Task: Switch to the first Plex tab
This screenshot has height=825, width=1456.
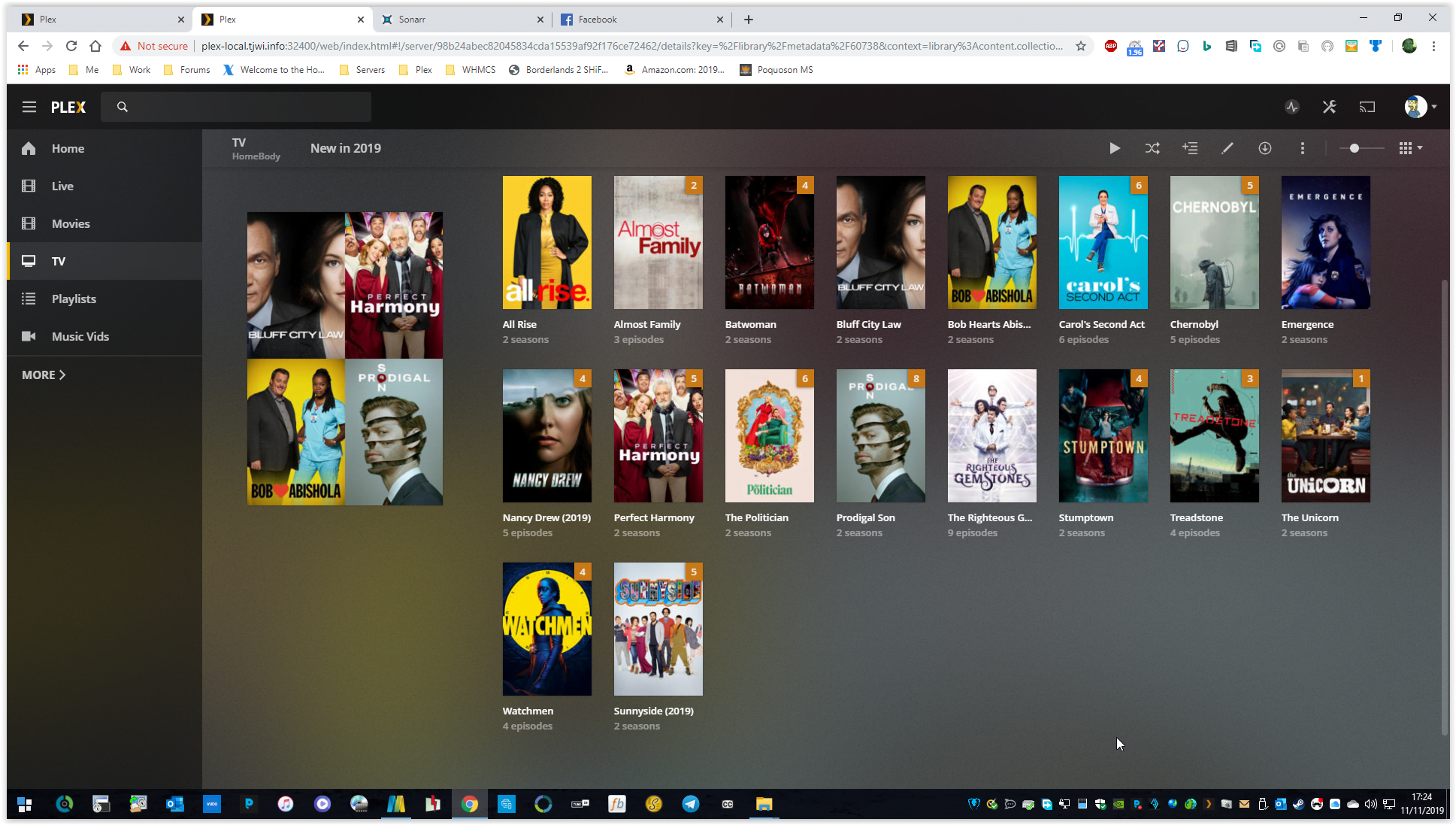Action: pyautogui.click(x=102, y=20)
